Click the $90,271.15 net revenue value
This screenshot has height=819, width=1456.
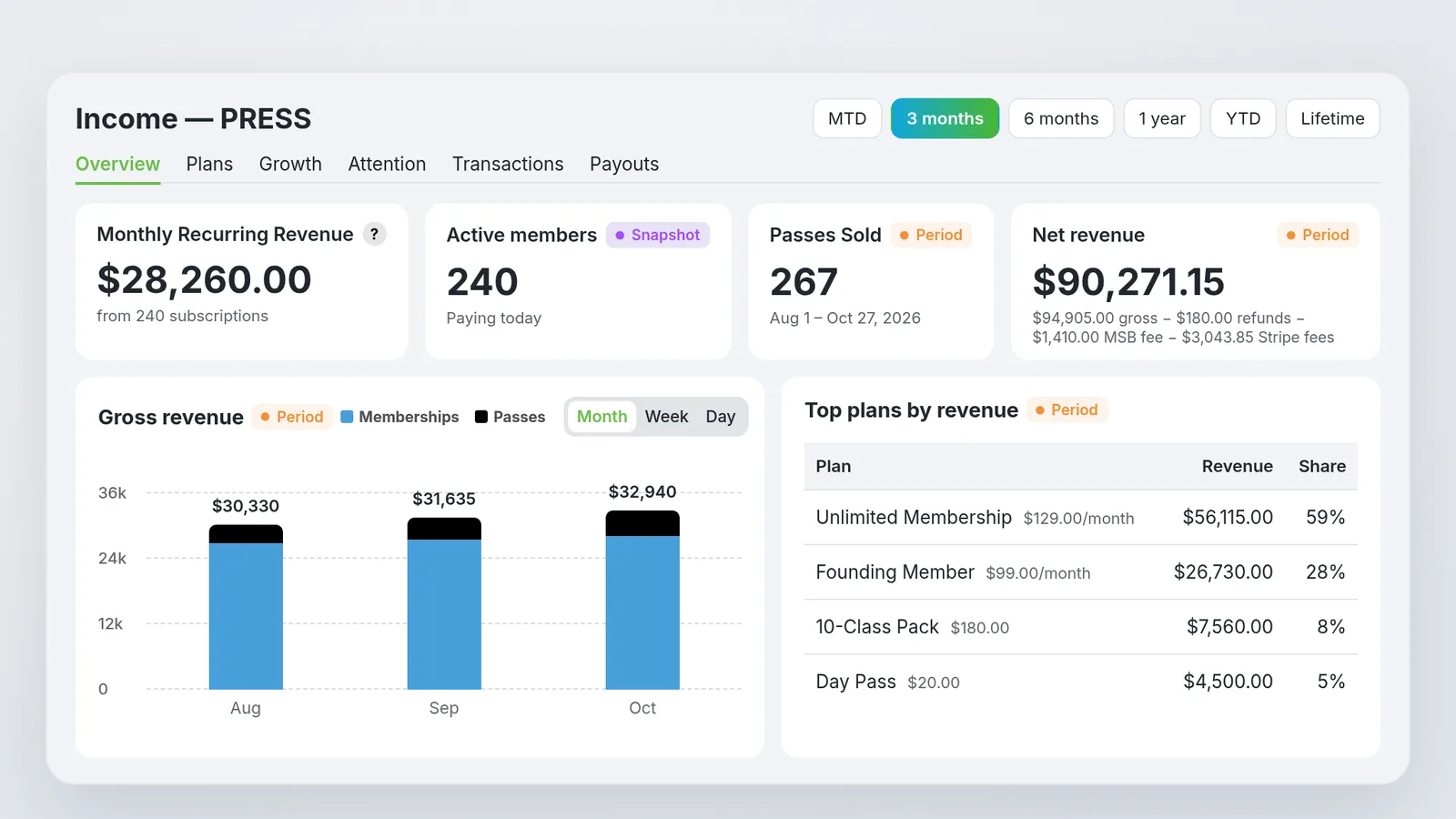[1128, 282]
